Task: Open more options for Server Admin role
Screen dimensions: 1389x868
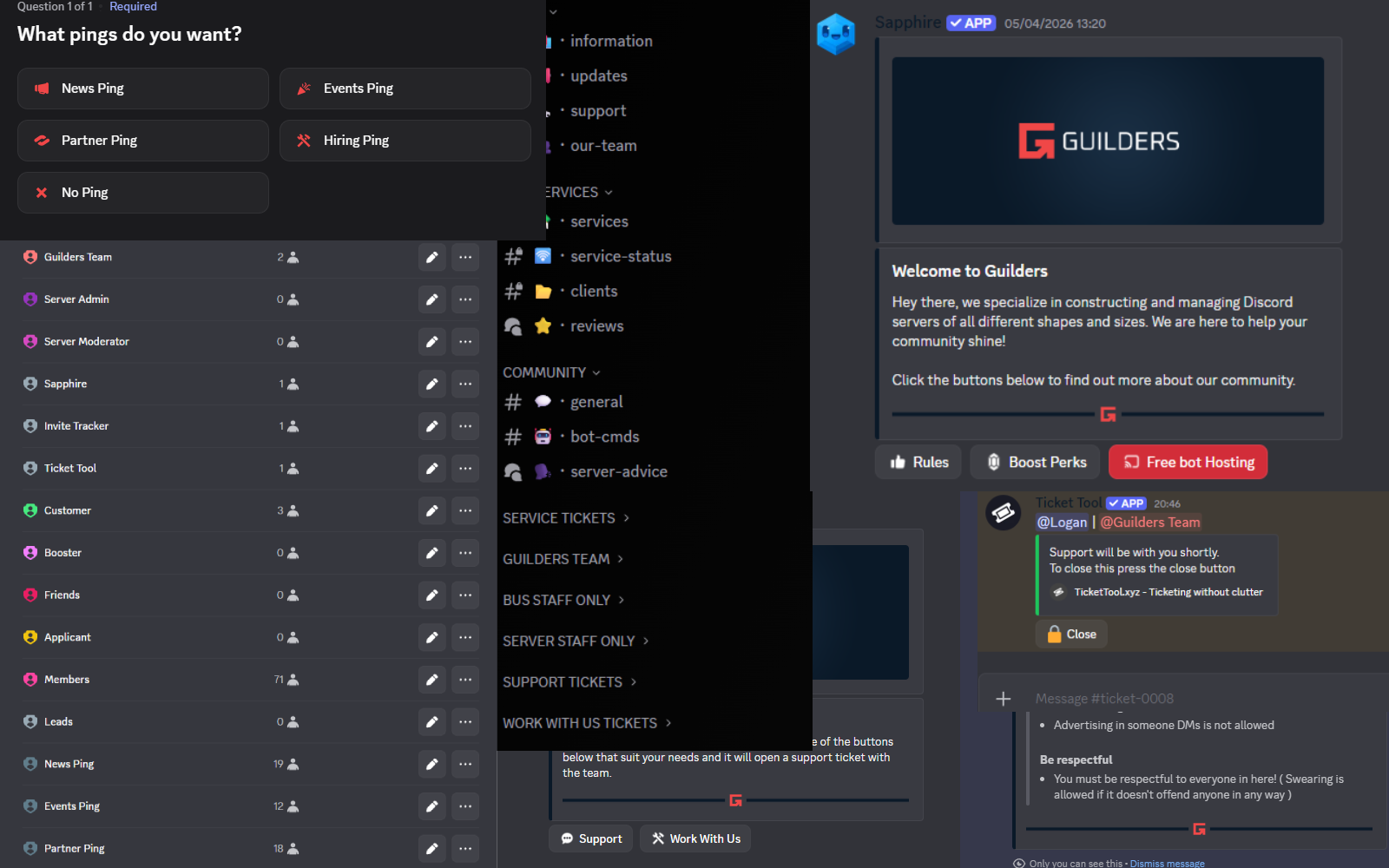Action: tap(465, 299)
